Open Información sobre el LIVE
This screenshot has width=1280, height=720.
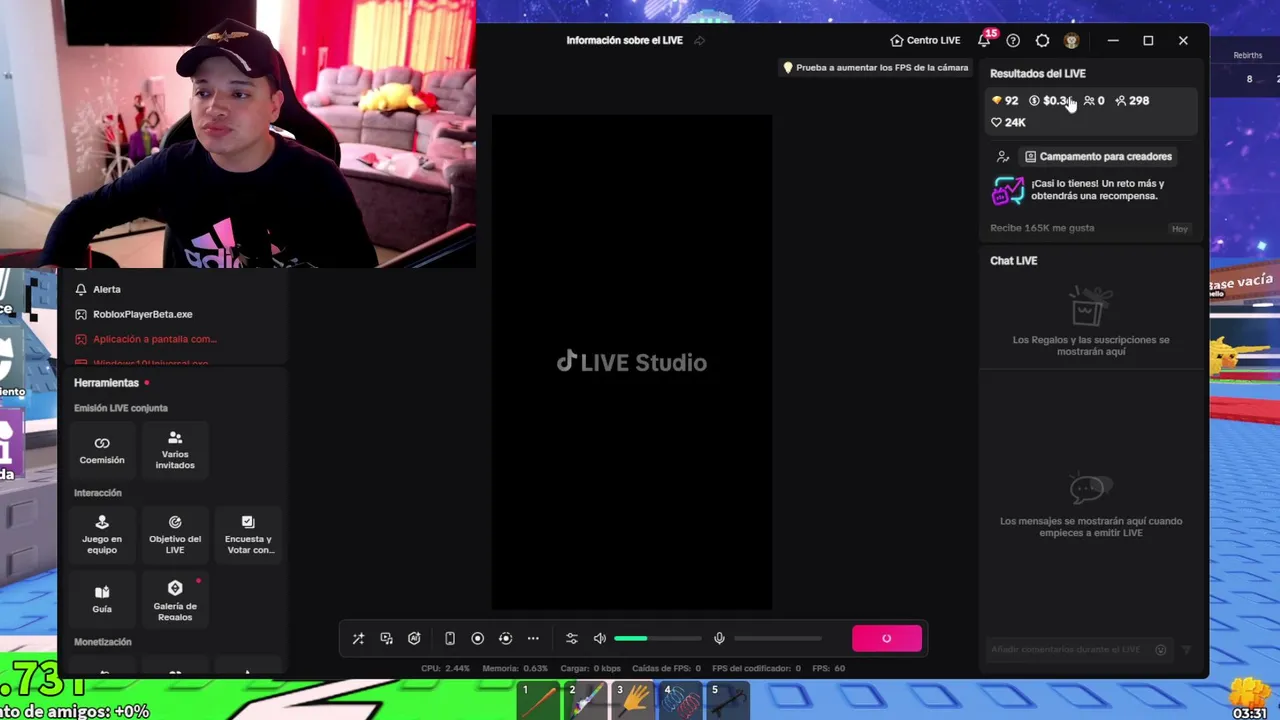coord(624,40)
